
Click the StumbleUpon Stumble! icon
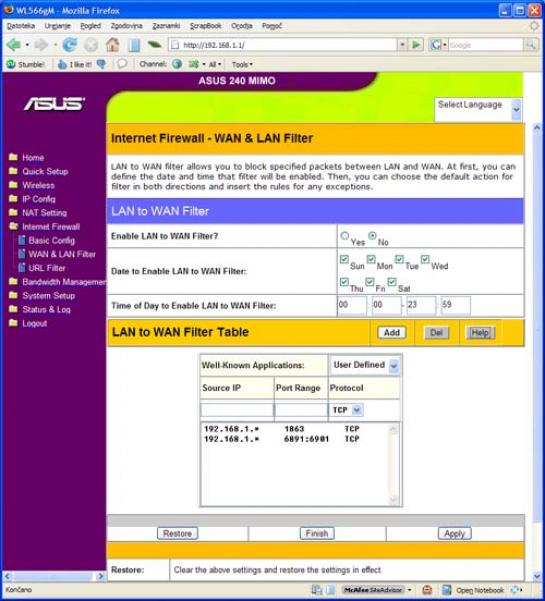11,64
